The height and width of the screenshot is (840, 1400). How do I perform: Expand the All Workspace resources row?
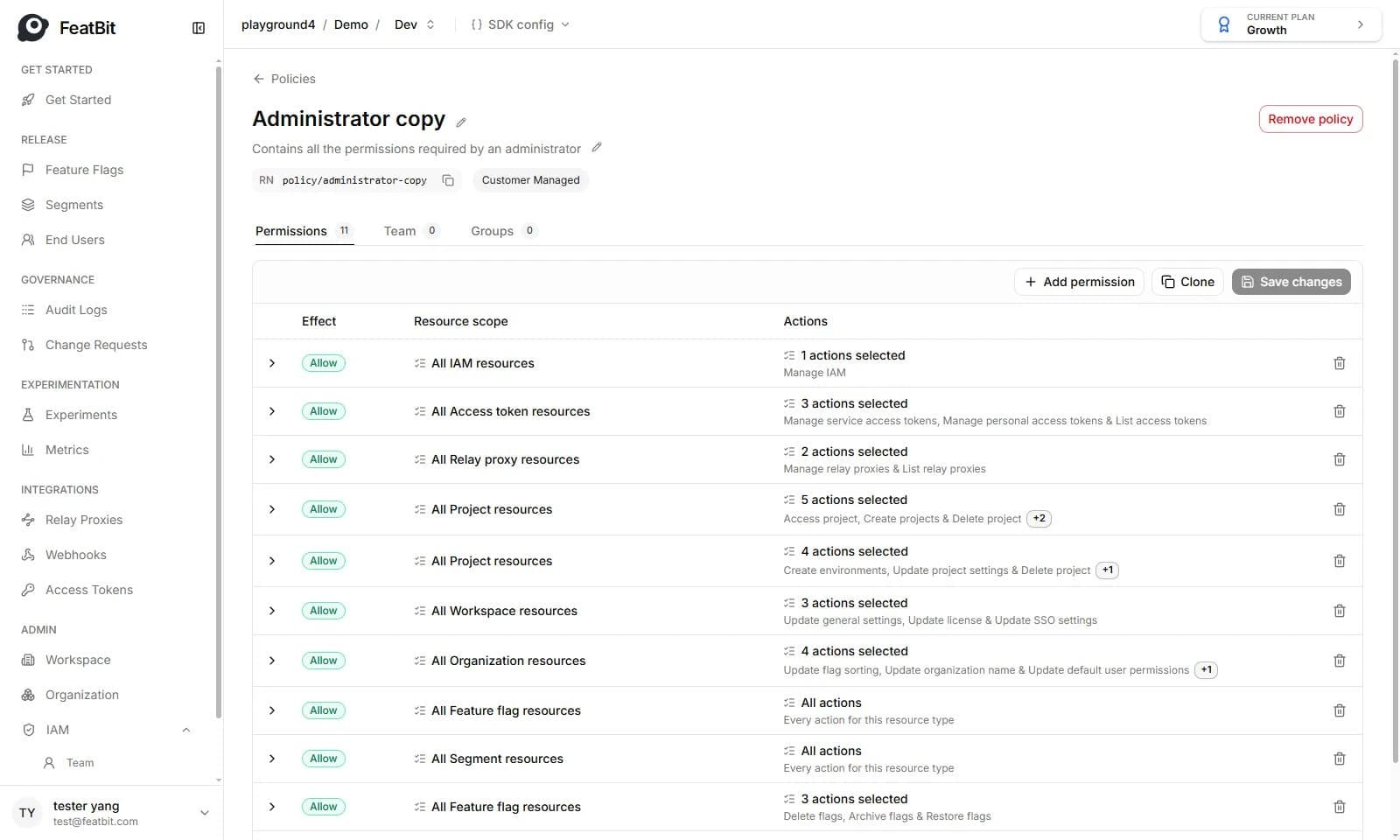point(272,611)
